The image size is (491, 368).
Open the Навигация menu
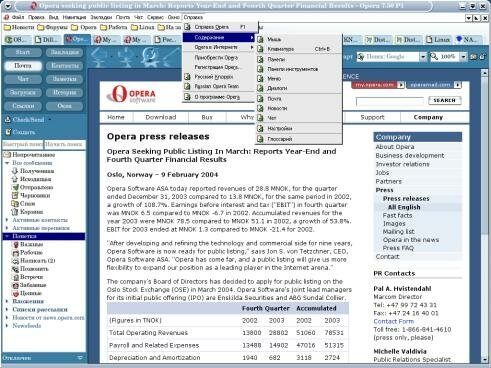(74, 17)
